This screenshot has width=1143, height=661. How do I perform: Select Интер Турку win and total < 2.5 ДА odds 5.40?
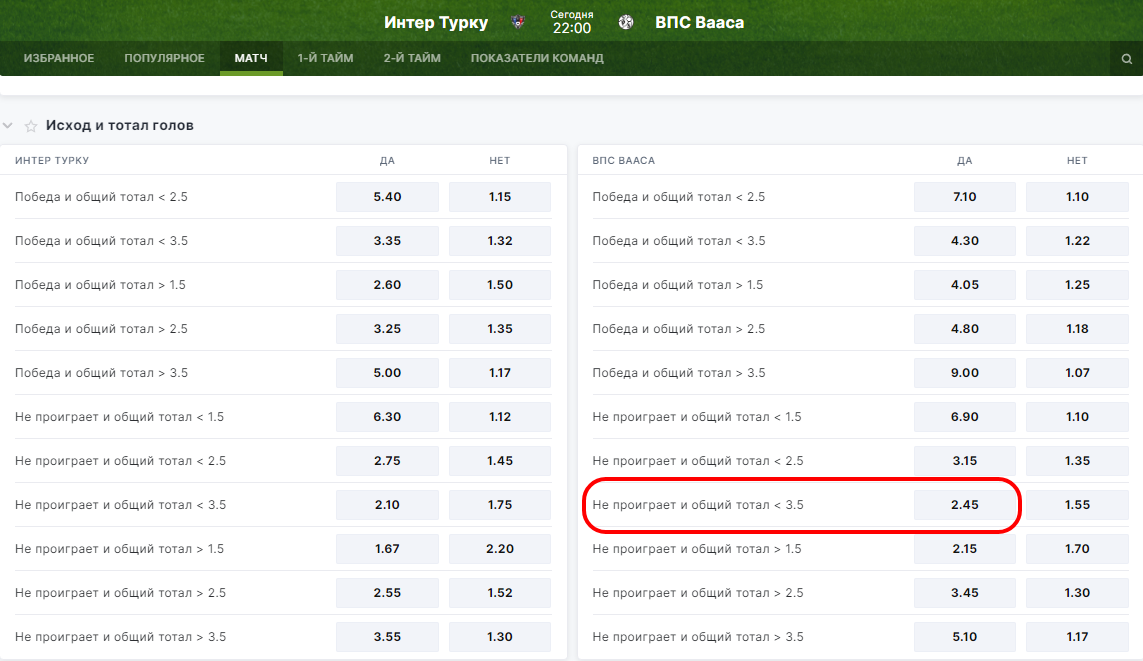tap(387, 197)
